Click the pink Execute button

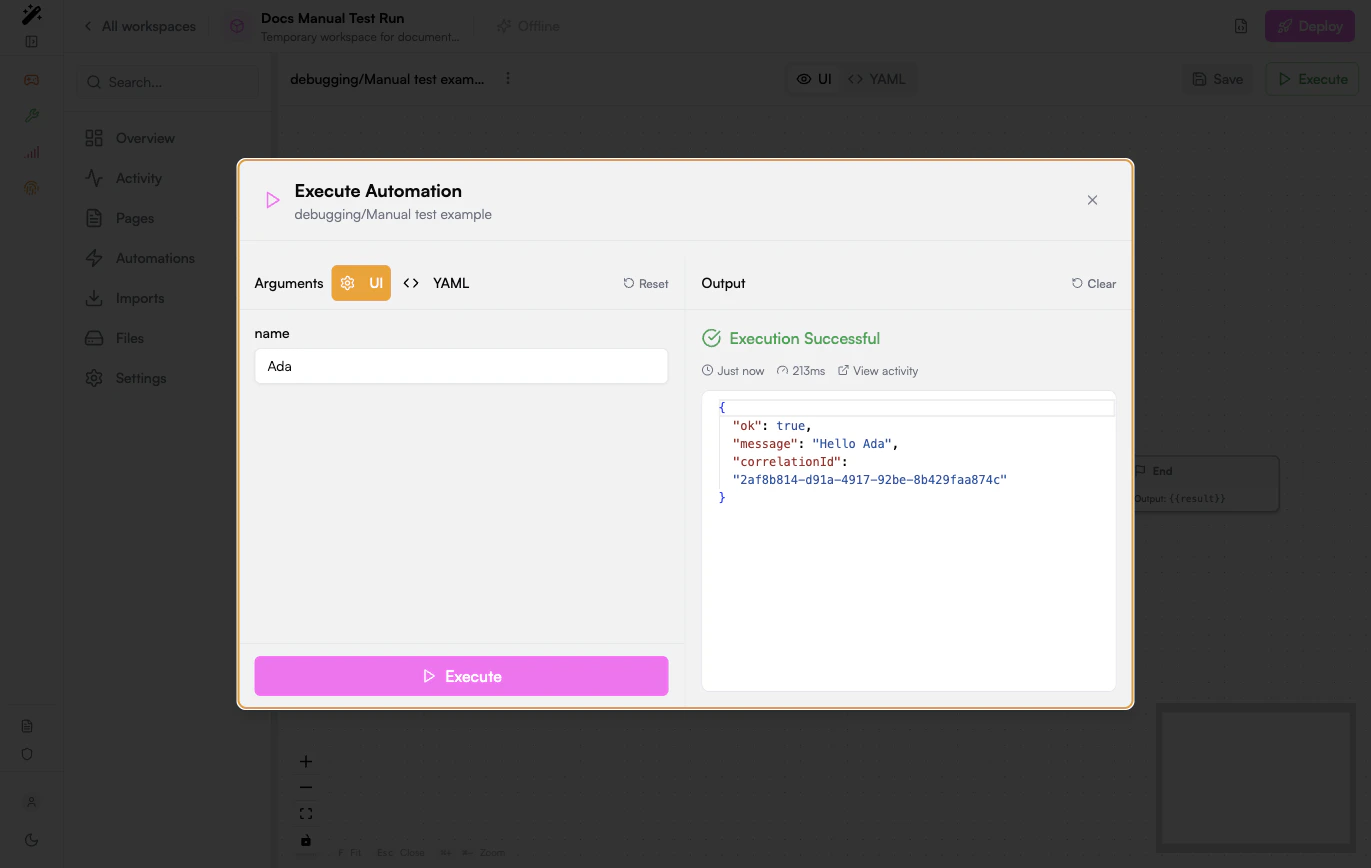point(461,676)
